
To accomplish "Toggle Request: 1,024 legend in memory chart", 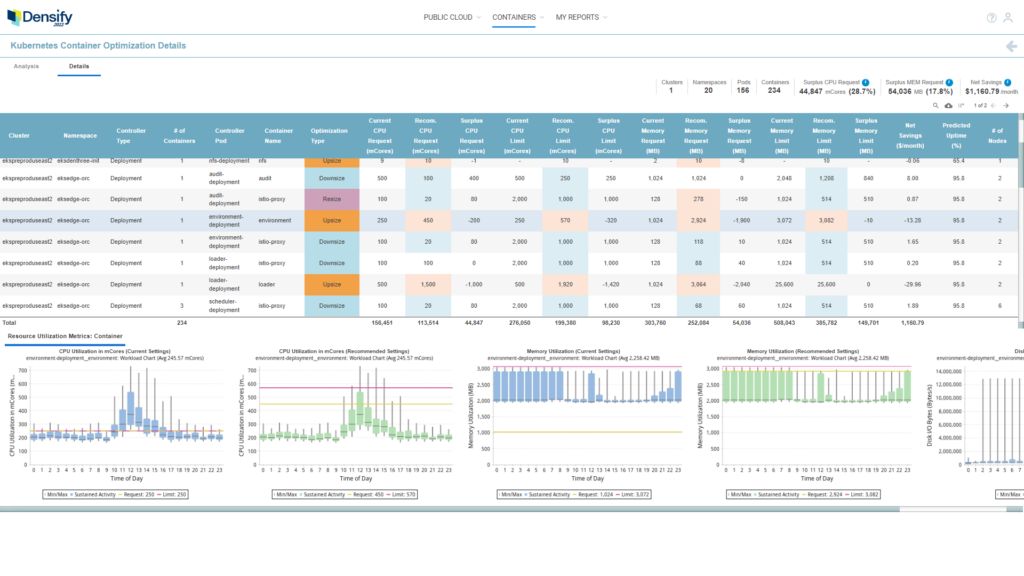I will 594,494.
